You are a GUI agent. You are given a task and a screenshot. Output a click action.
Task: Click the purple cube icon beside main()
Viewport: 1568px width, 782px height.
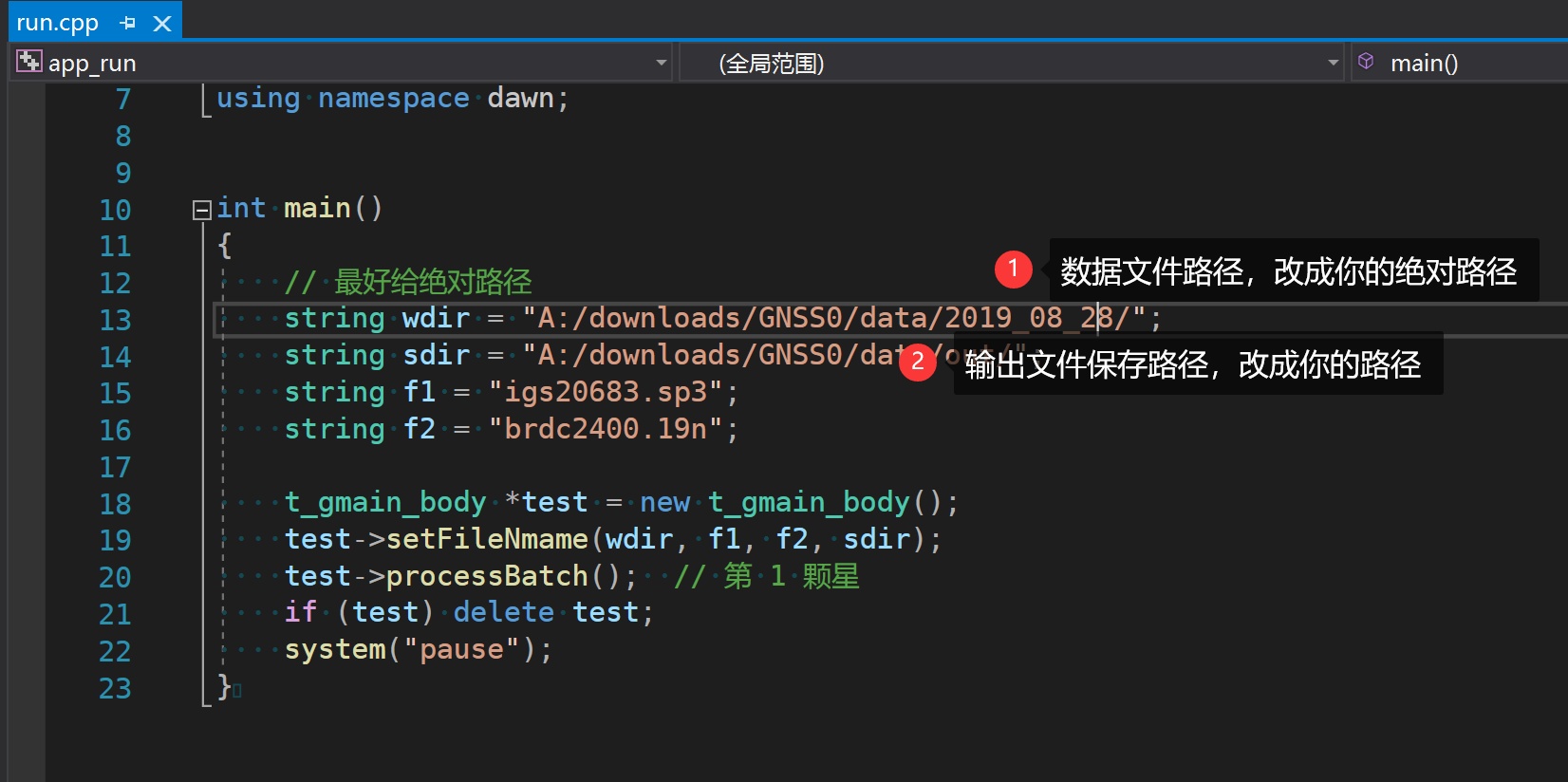coord(1366,63)
